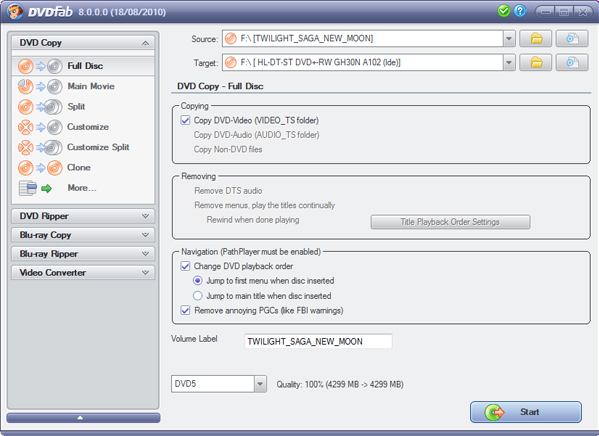The width and height of the screenshot is (599, 436).
Task: Toggle Remove annoying PGCs checkbox
Action: pos(185,310)
